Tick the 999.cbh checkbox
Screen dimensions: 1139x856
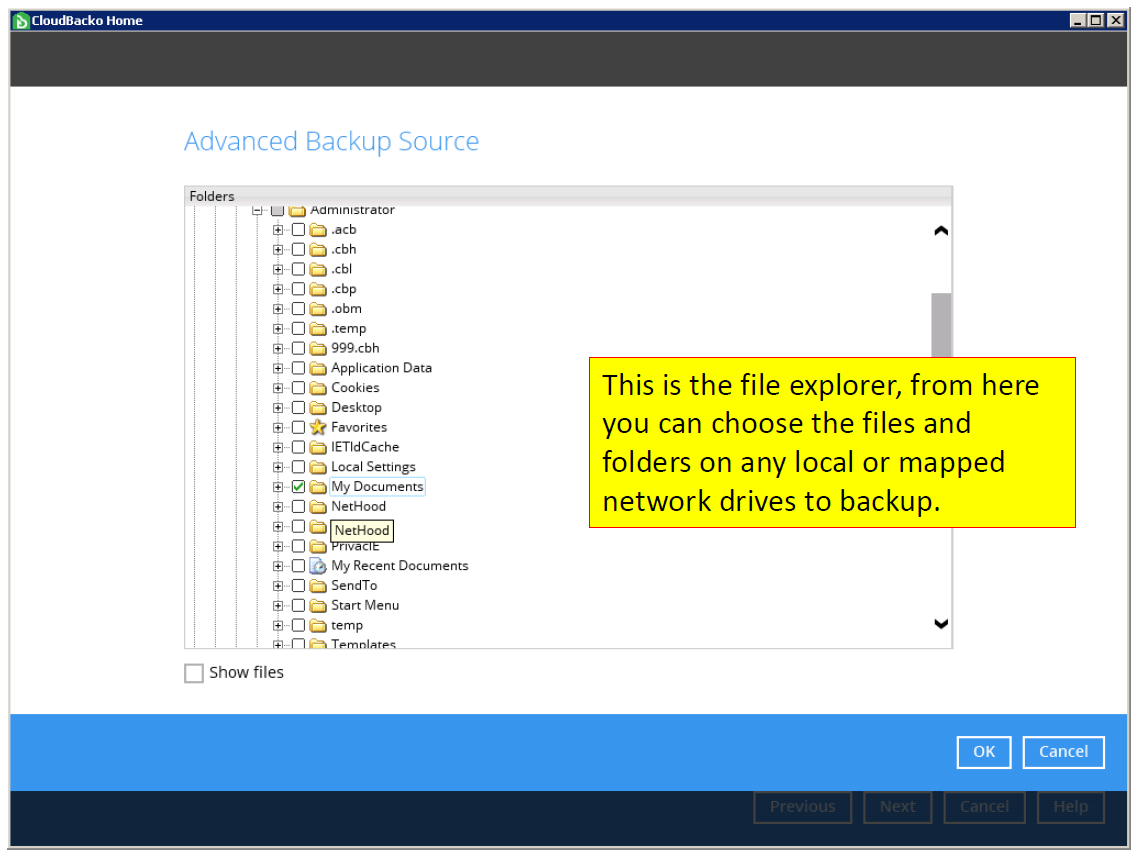tap(299, 348)
